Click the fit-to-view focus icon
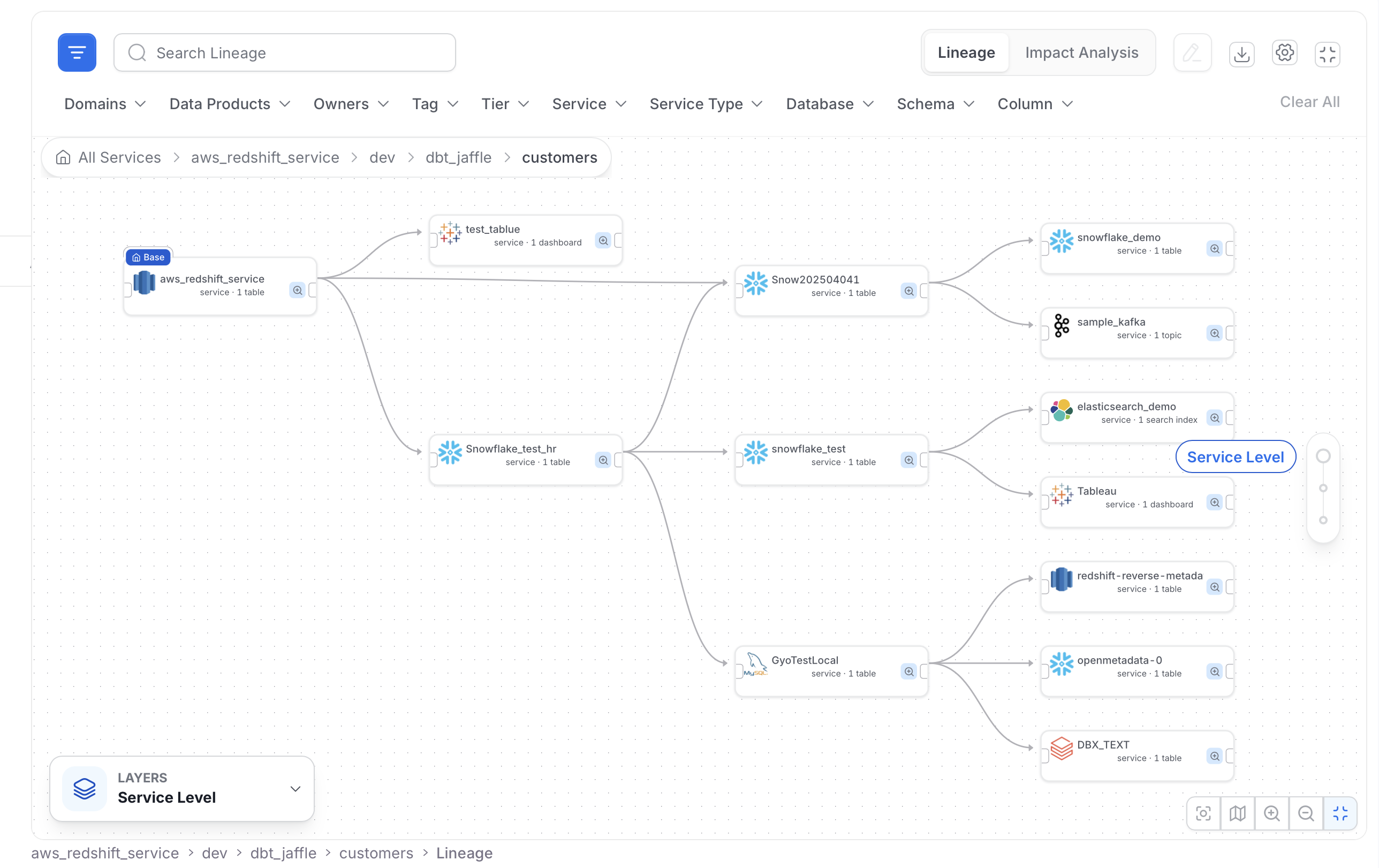This screenshot has height=868, width=1379. (1203, 813)
